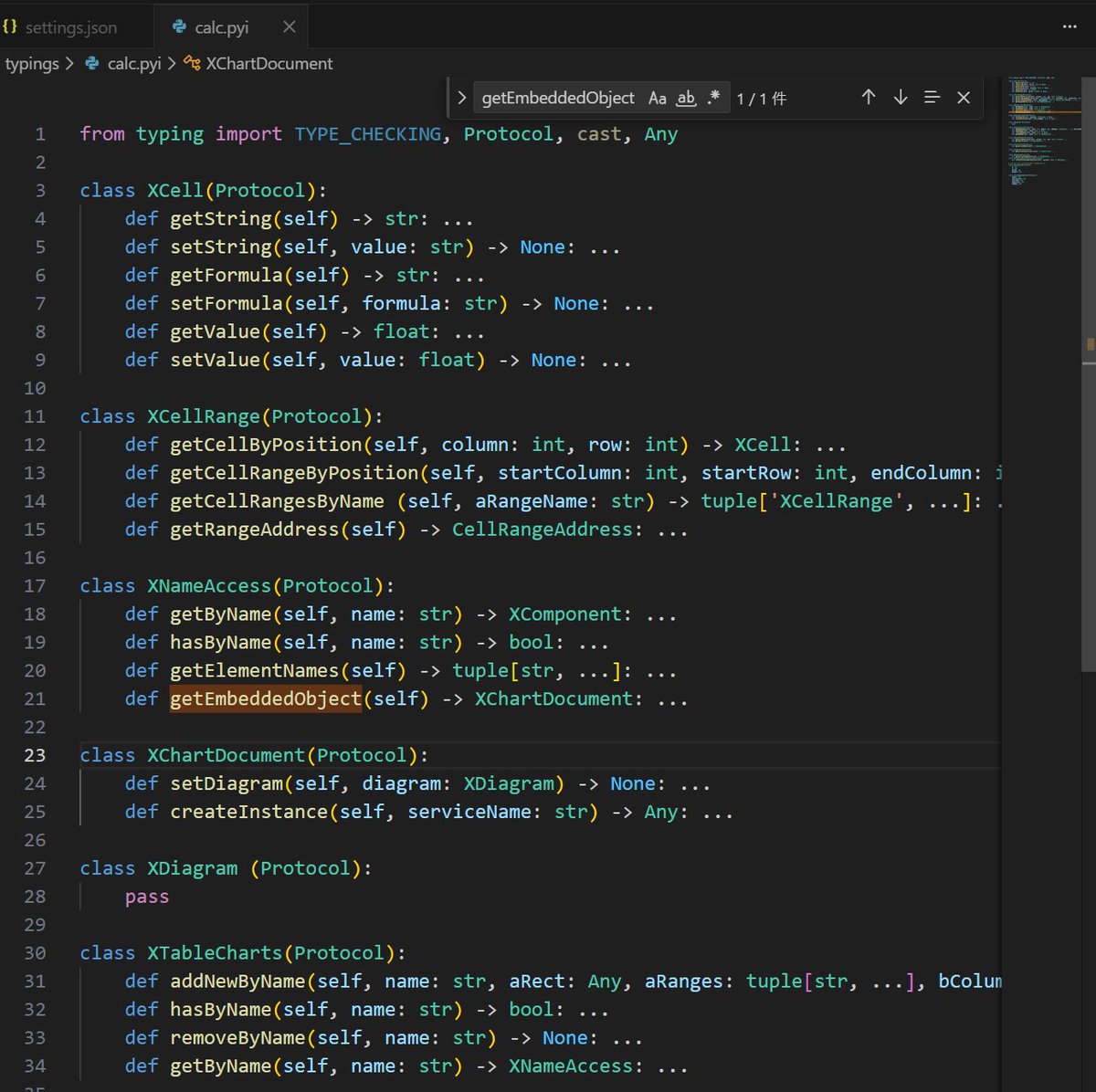1096x1092 pixels.
Task: Click line number 1 in the gutter
Action: click(x=40, y=134)
